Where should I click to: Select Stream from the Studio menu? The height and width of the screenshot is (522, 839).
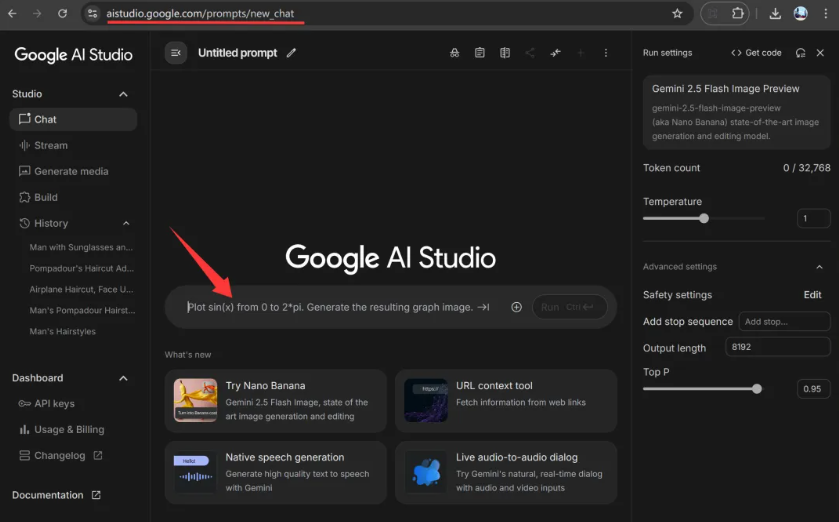tap(51, 145)
